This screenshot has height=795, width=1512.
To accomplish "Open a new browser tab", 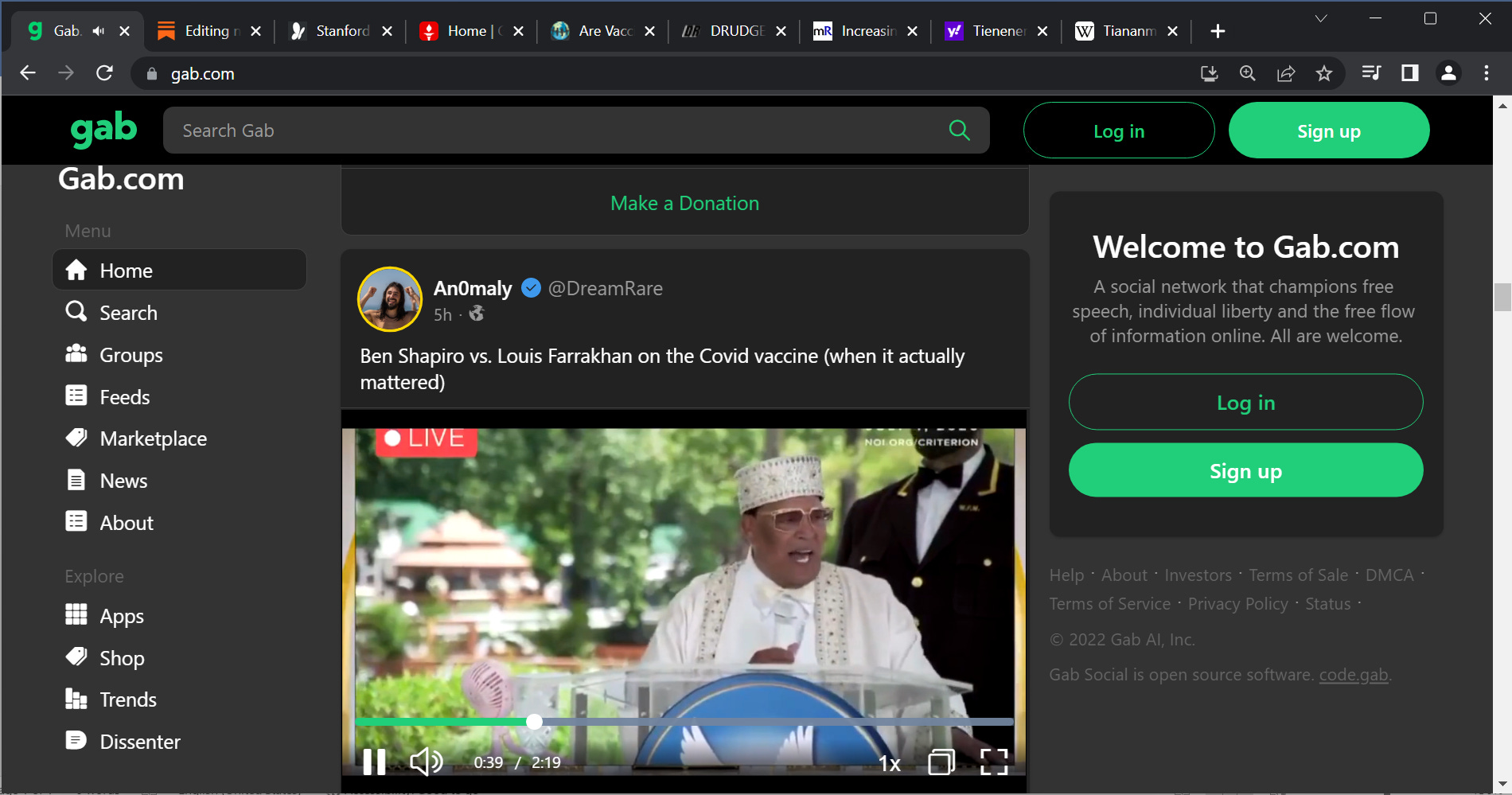I will (x=1218, y=31).
